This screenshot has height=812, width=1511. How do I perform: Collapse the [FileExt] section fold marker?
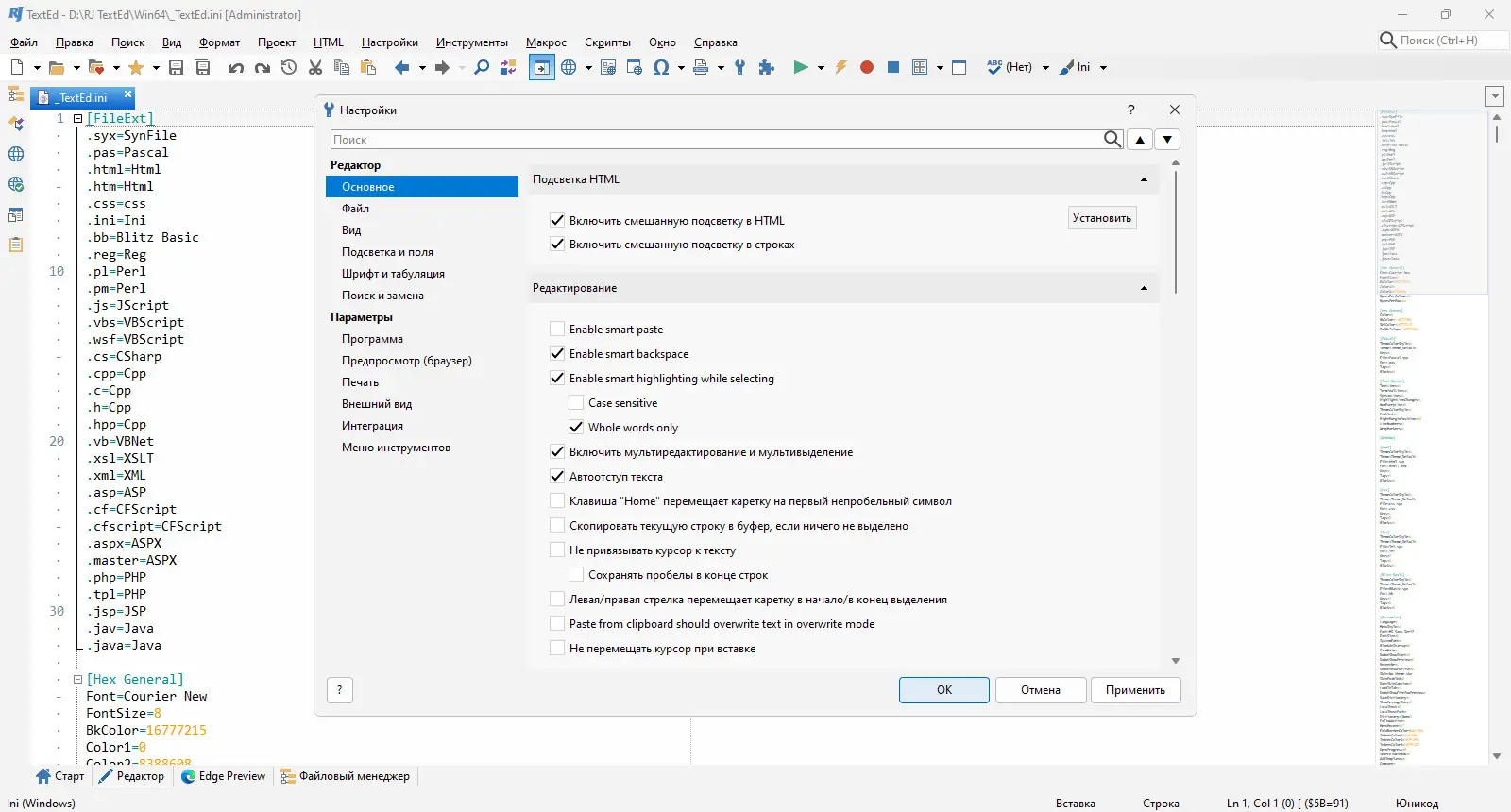point(78,119)
